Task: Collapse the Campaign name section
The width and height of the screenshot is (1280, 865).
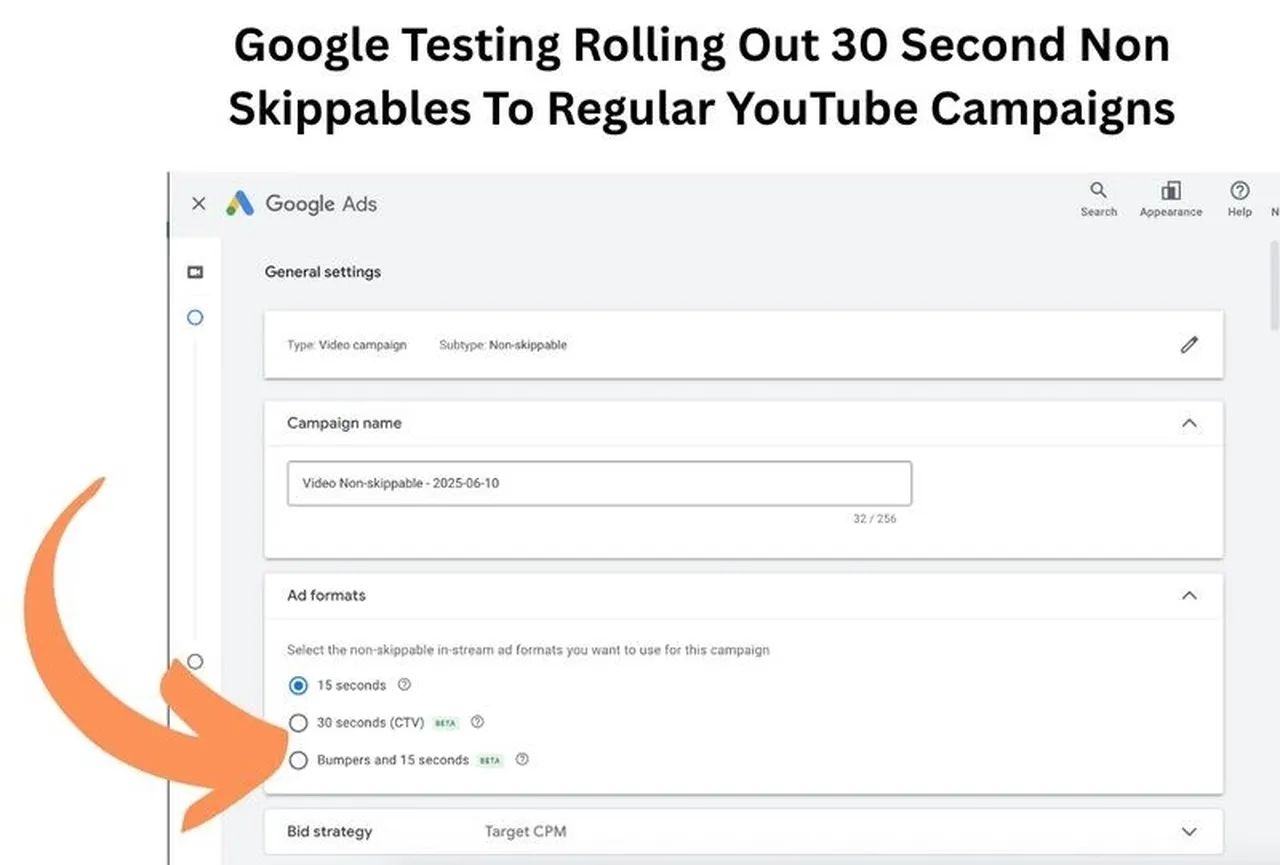Action: (x=1189, y=423)
